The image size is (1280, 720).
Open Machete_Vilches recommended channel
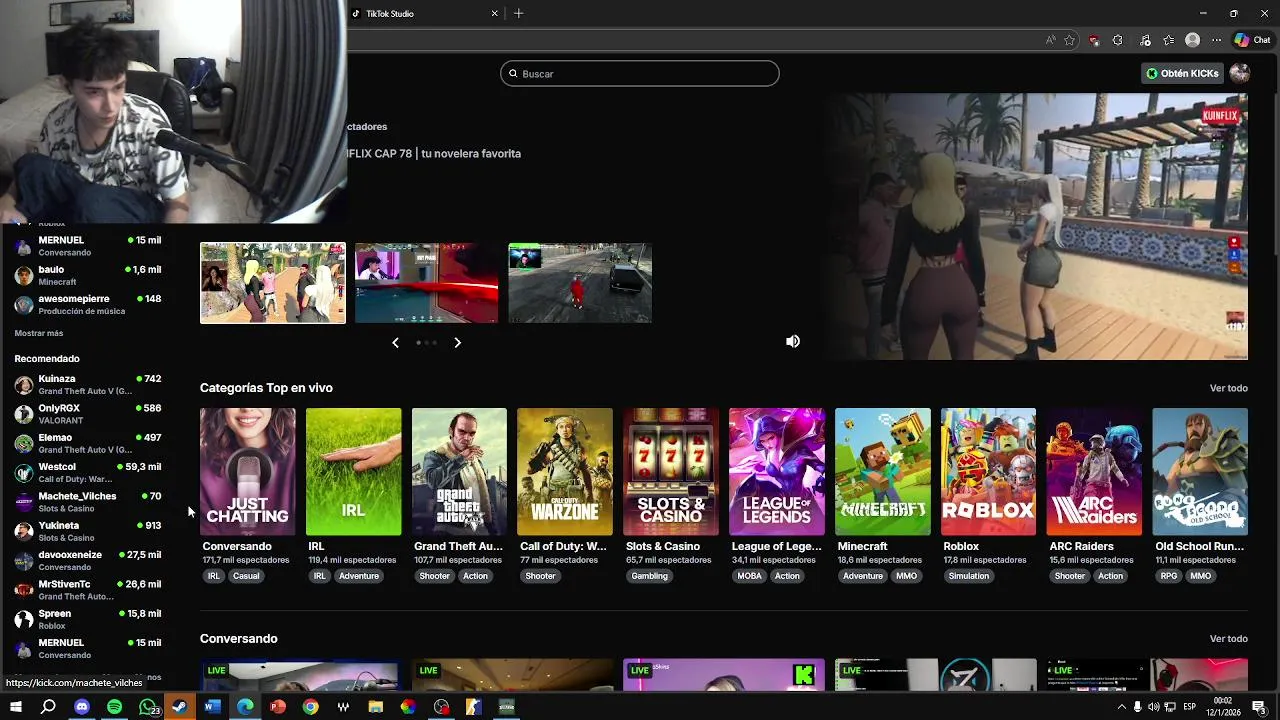(88, 502)
